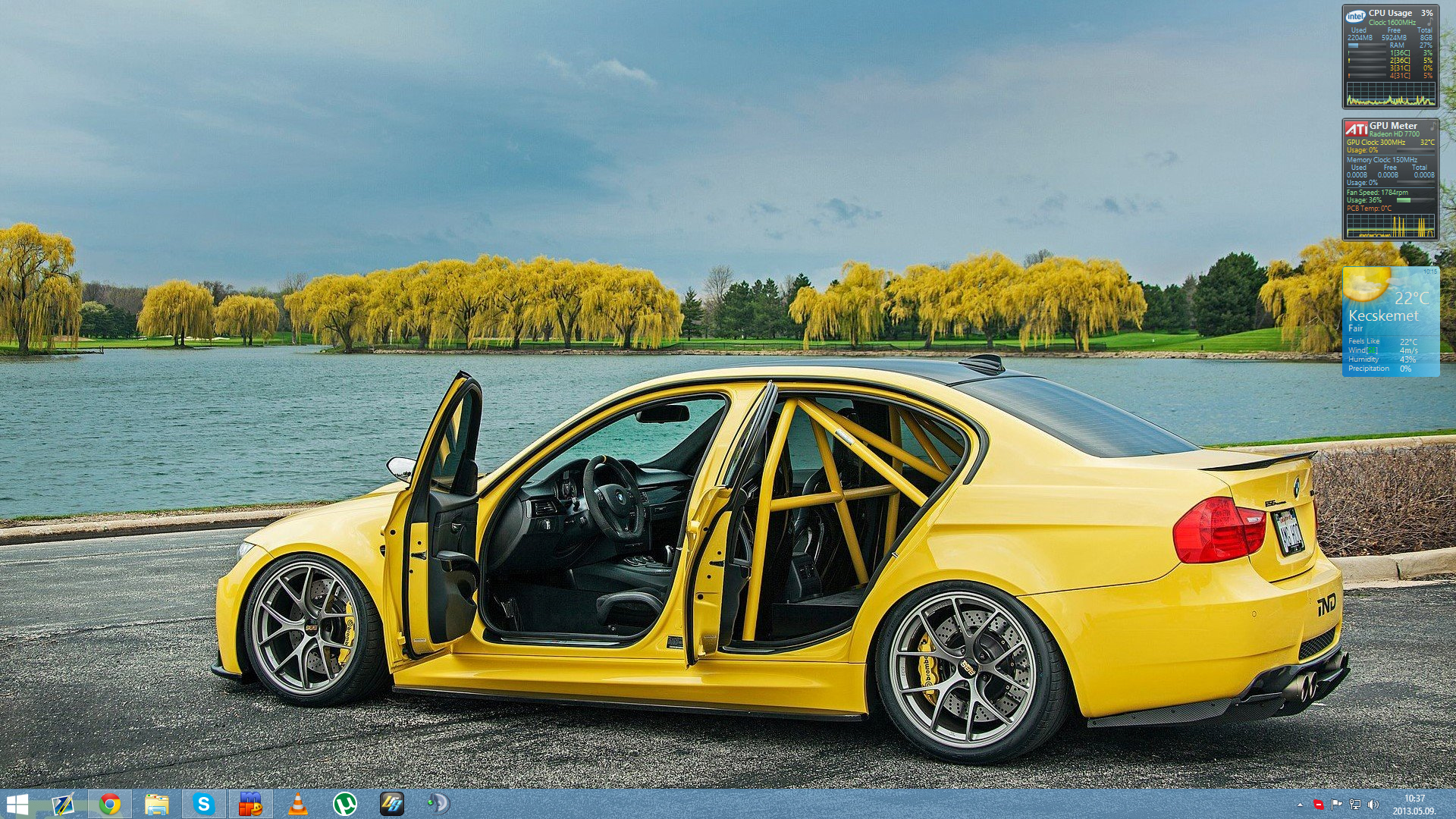This screenshot has width=1456, height=819.
Task: Open the volume speaker control
Action: pyautogui.click(x=1373, y=805)
